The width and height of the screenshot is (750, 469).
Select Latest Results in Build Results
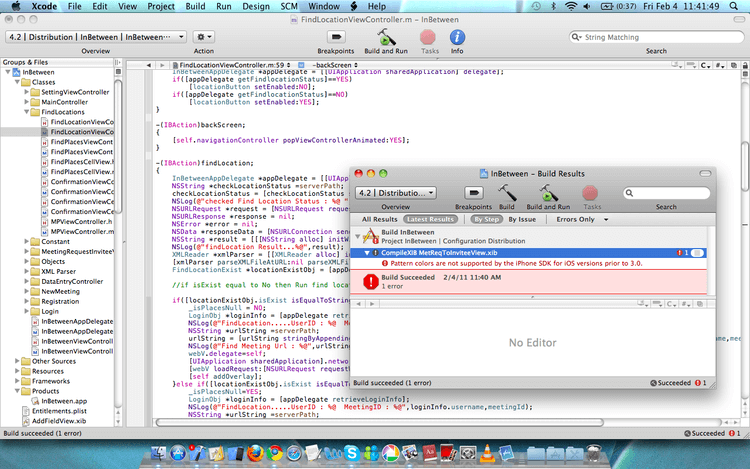[430, 219]
